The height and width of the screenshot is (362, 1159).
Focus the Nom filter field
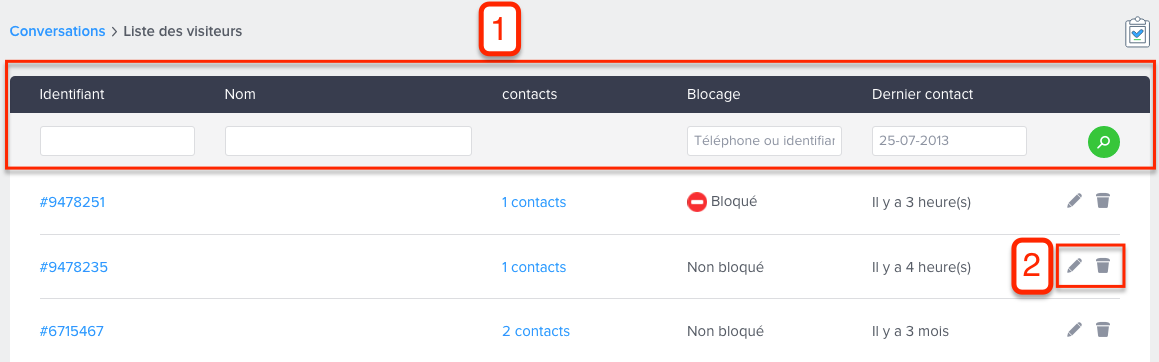[x=348, y=140]
